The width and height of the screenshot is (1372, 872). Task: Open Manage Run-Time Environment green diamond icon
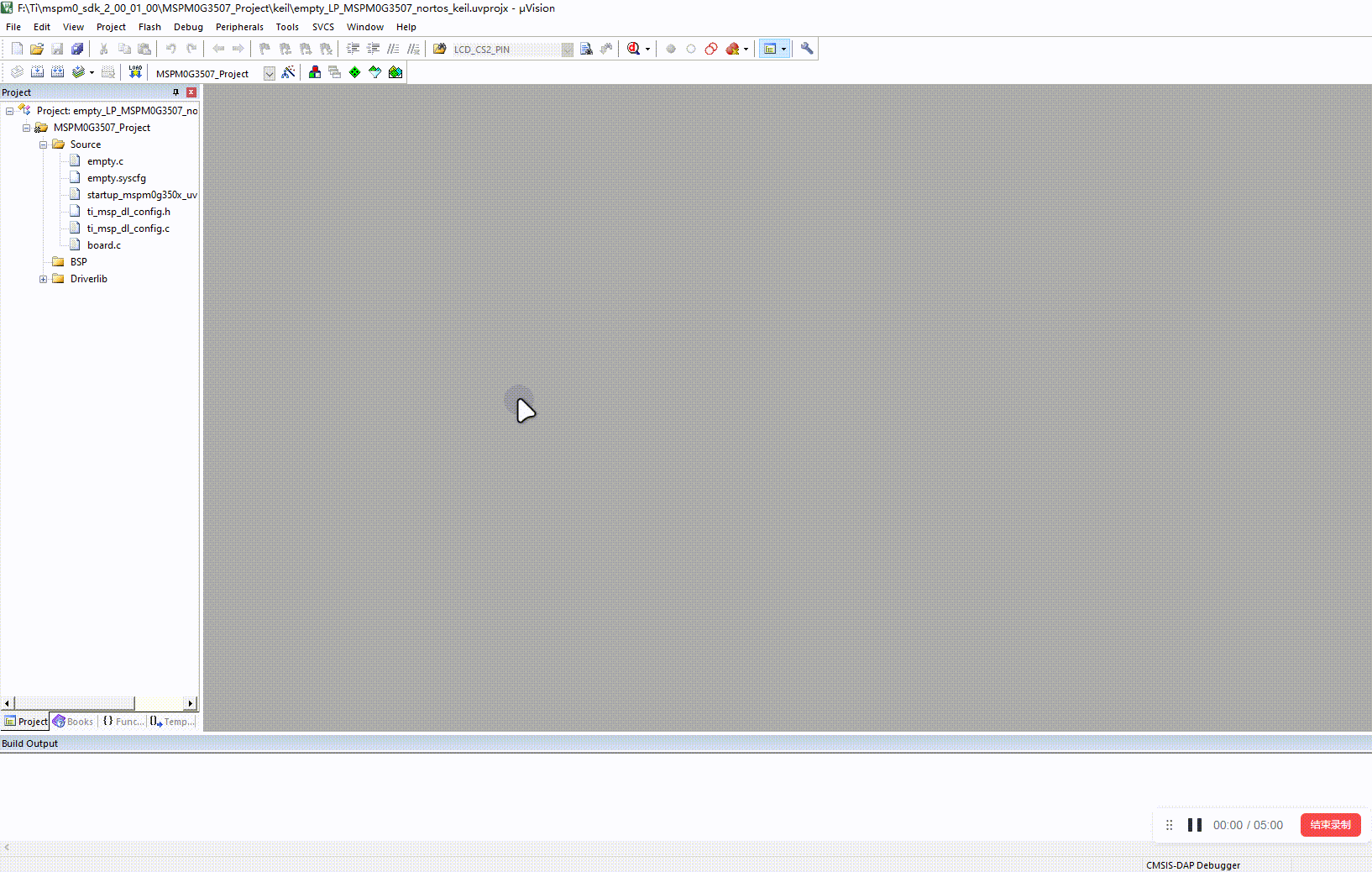coord(355,72)
